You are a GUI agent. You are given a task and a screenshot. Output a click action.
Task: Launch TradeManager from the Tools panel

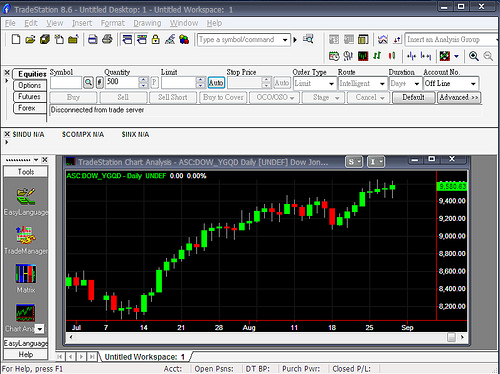coord(26,235)
